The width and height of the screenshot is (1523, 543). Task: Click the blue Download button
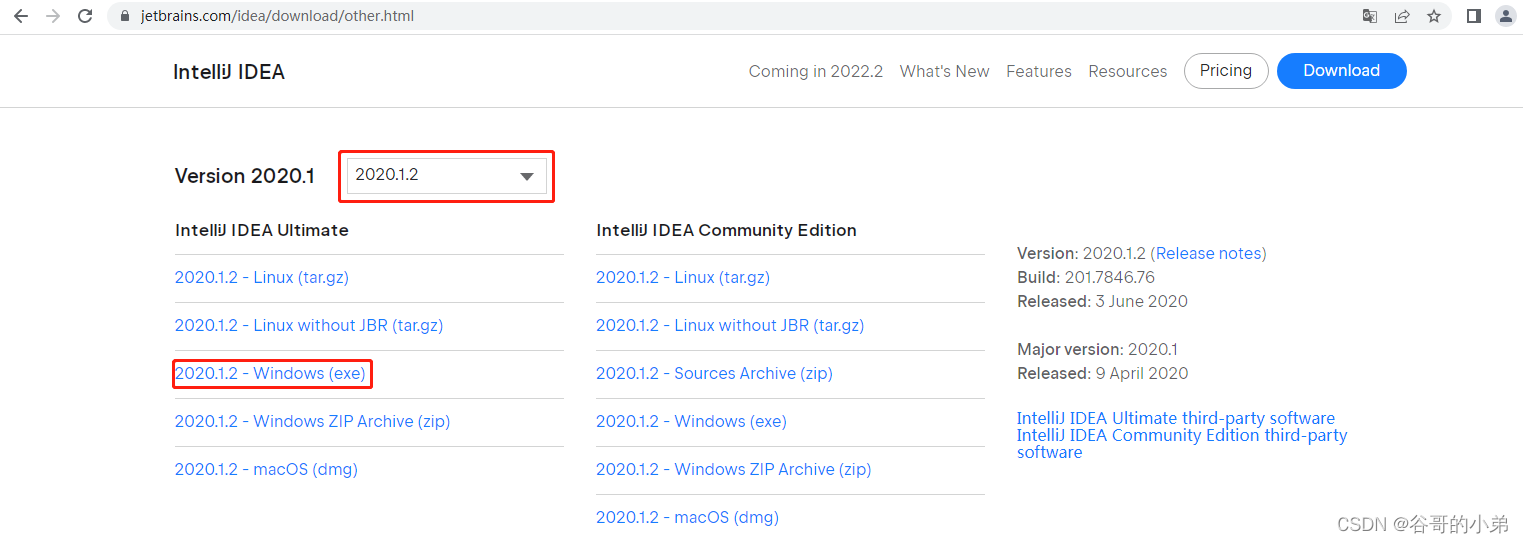point(1342,71)
